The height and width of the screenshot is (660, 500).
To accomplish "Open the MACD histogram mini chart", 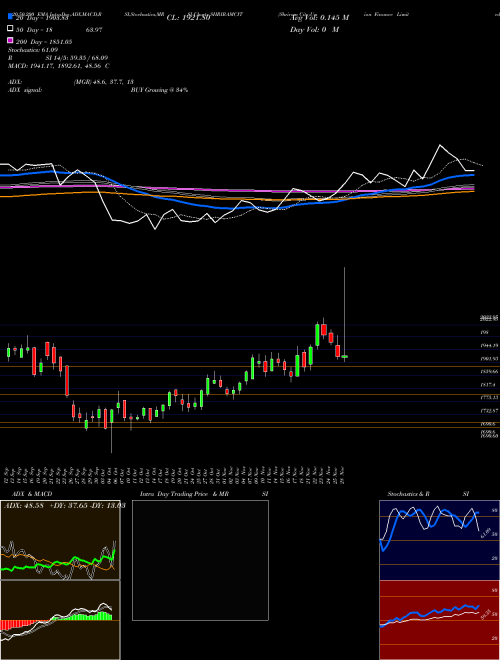I will (x=60, y=620).
